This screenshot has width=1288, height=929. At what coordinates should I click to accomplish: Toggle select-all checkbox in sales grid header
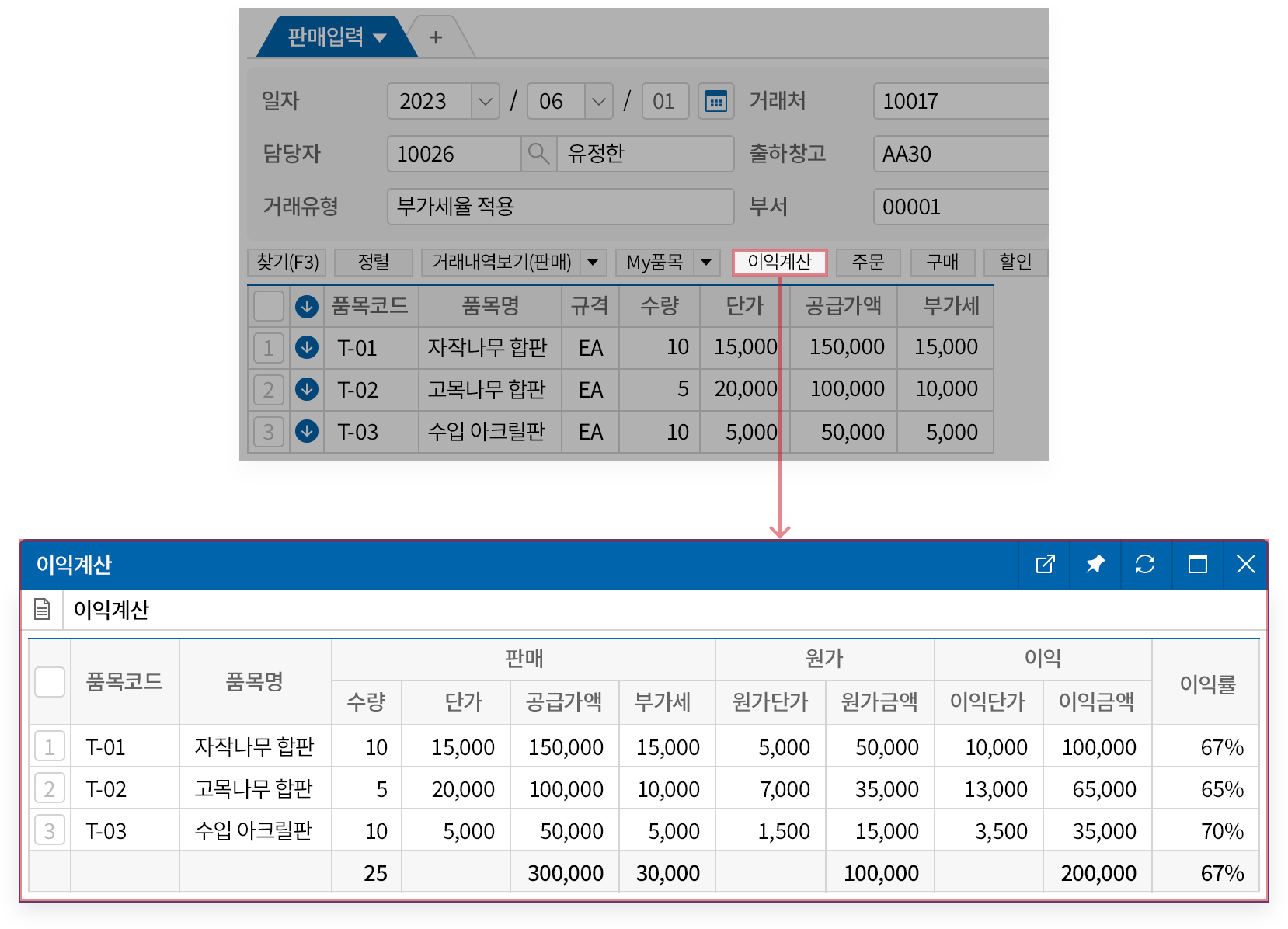[x=268, y=306]
